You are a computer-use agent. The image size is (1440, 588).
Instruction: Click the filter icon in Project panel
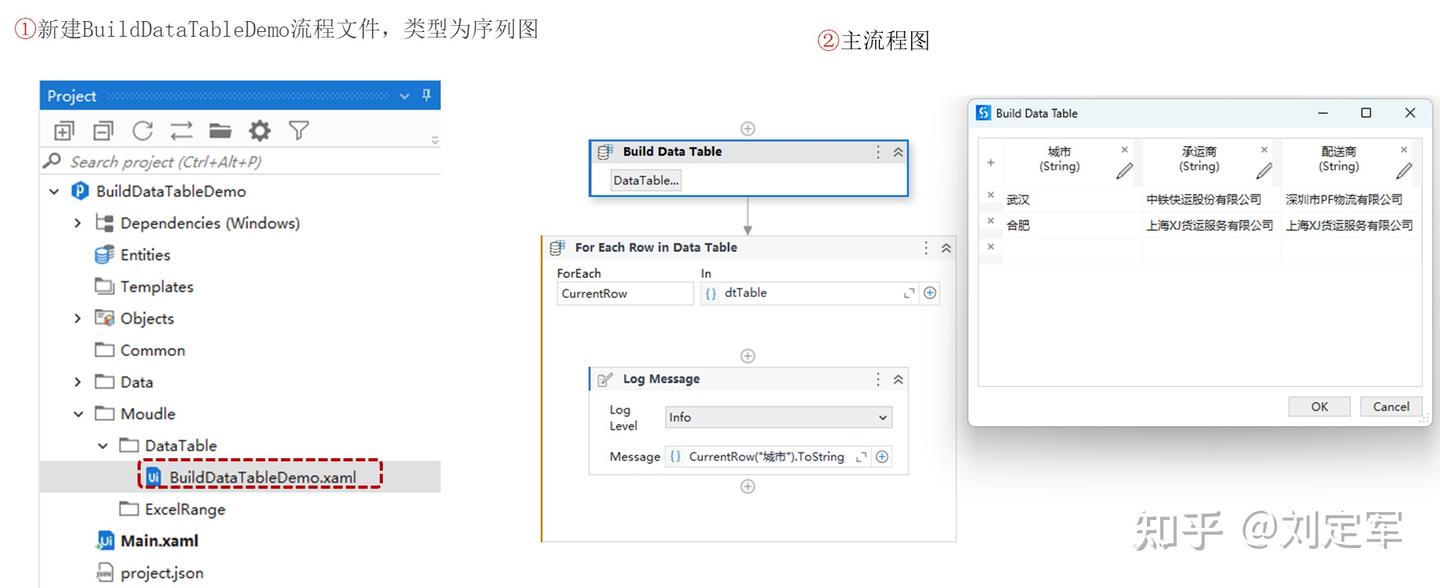pyautogui.click(x=296, y=130)
